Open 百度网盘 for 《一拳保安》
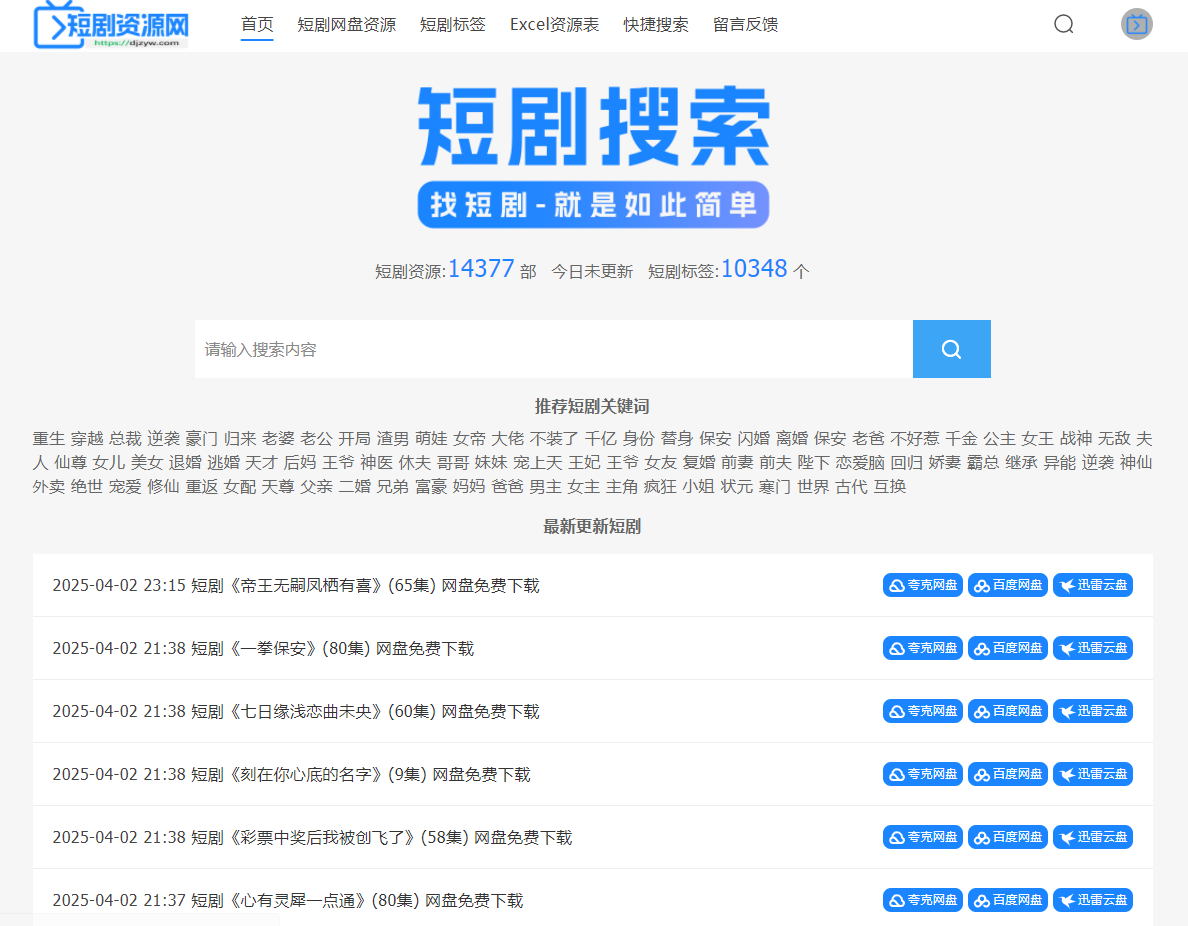1188x926 pixels. 1007,648
